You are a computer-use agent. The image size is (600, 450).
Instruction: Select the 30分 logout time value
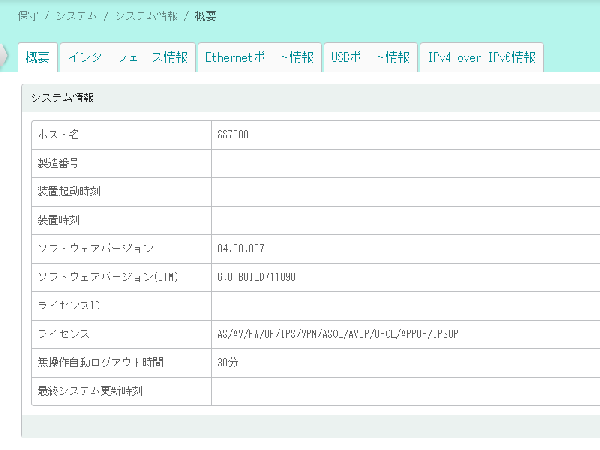(x=228, y=362)
